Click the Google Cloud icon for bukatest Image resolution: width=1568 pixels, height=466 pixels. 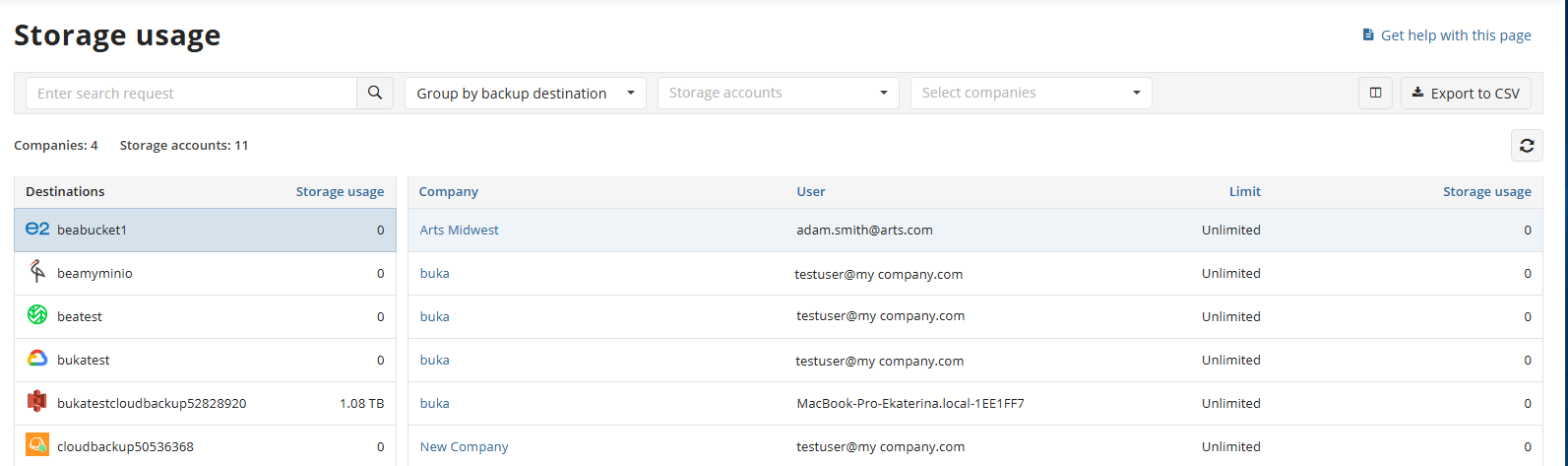pos(37,360)
